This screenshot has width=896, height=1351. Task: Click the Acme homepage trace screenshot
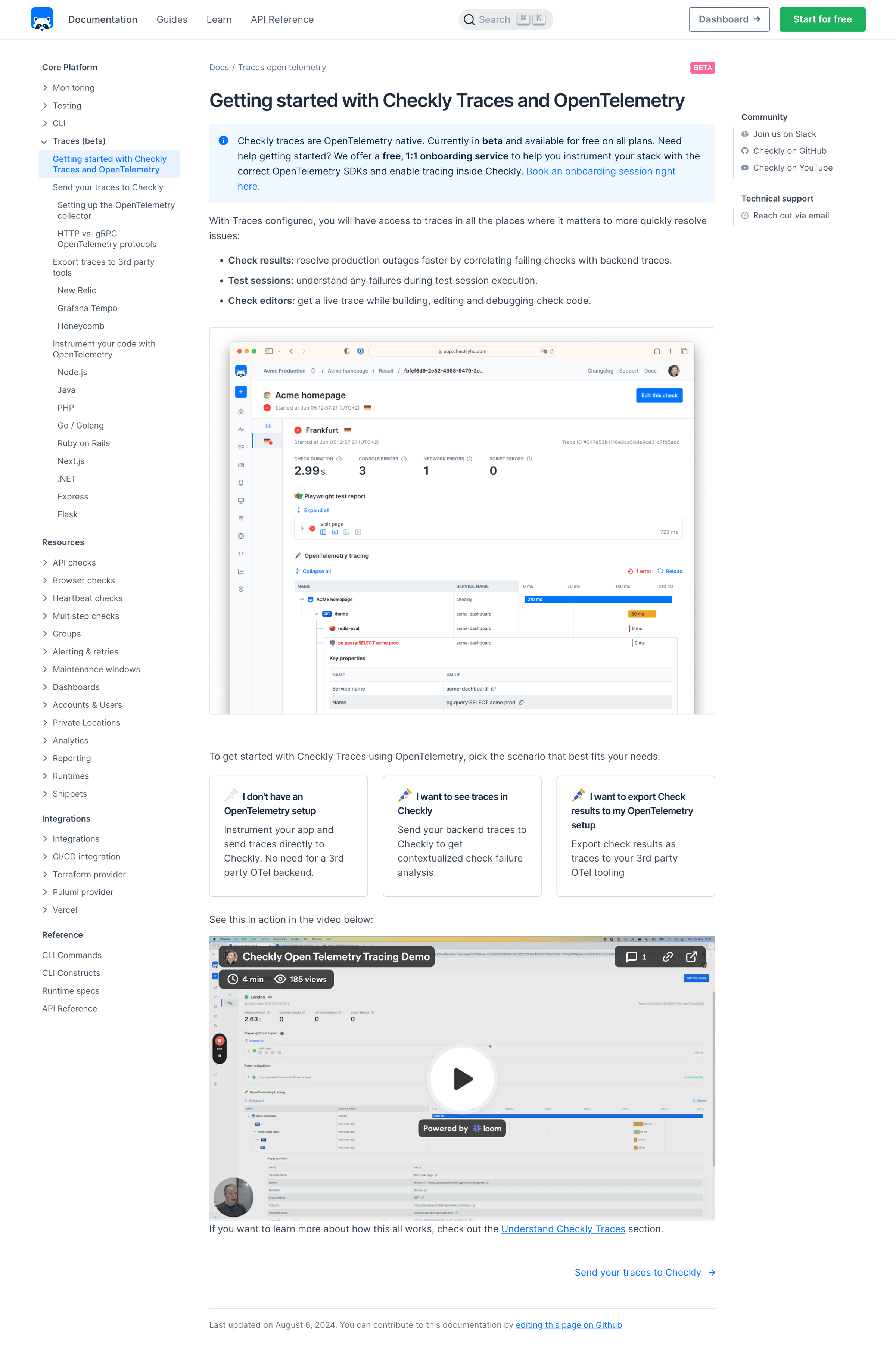pyautogui.click(x=462, y=520)
